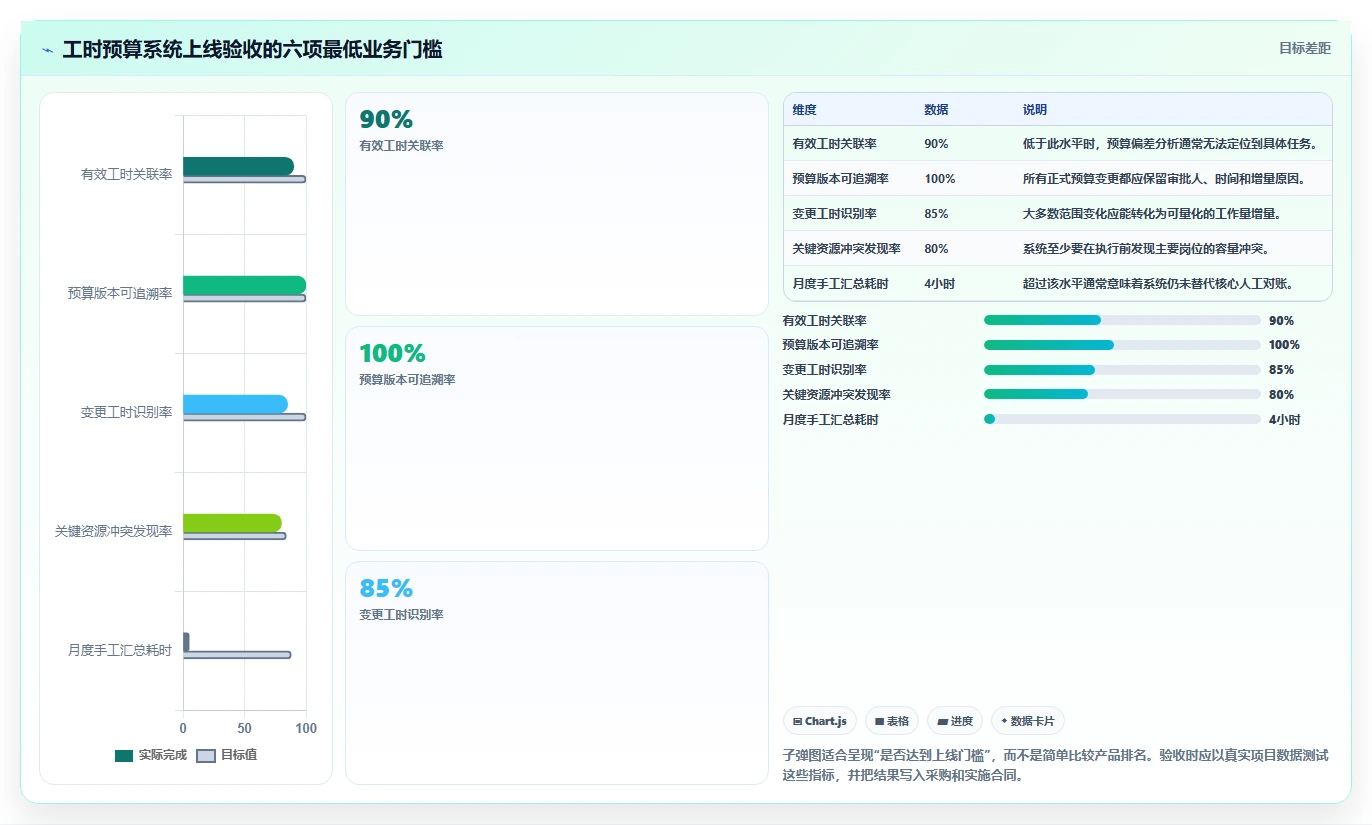Click the 变更工时识别率 progress bar
The height and width of the screenshot is (825, 1372).
[1122, 370]
